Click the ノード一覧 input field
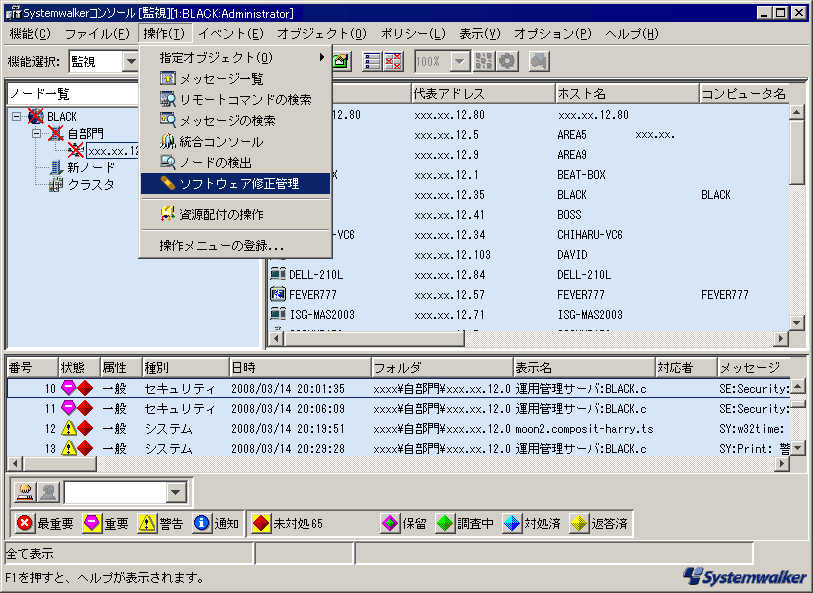The width and height of the screenshot is (813, 593). (x=74, y=94)
